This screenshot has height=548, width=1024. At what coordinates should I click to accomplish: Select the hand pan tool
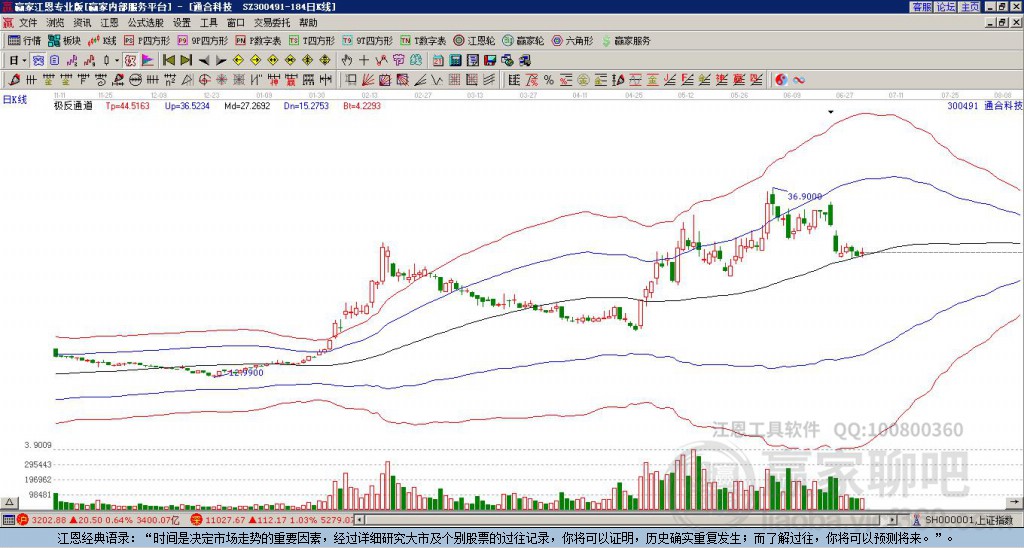pyautogui.click(x=346, y=61)
